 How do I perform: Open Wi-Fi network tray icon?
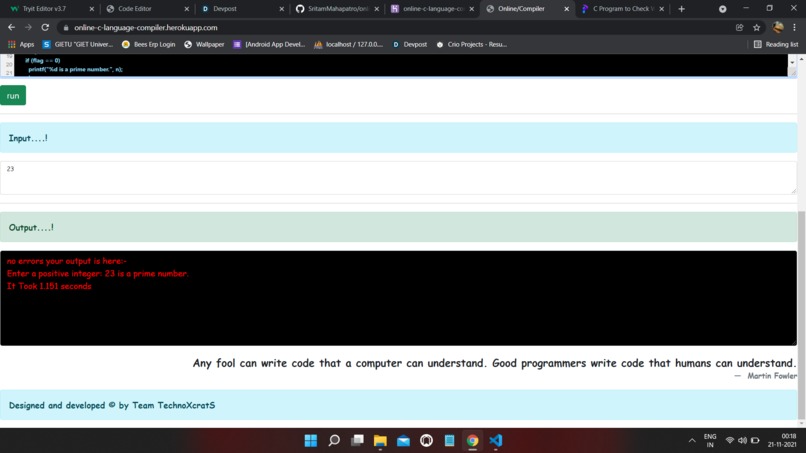(x=730, y=441)
